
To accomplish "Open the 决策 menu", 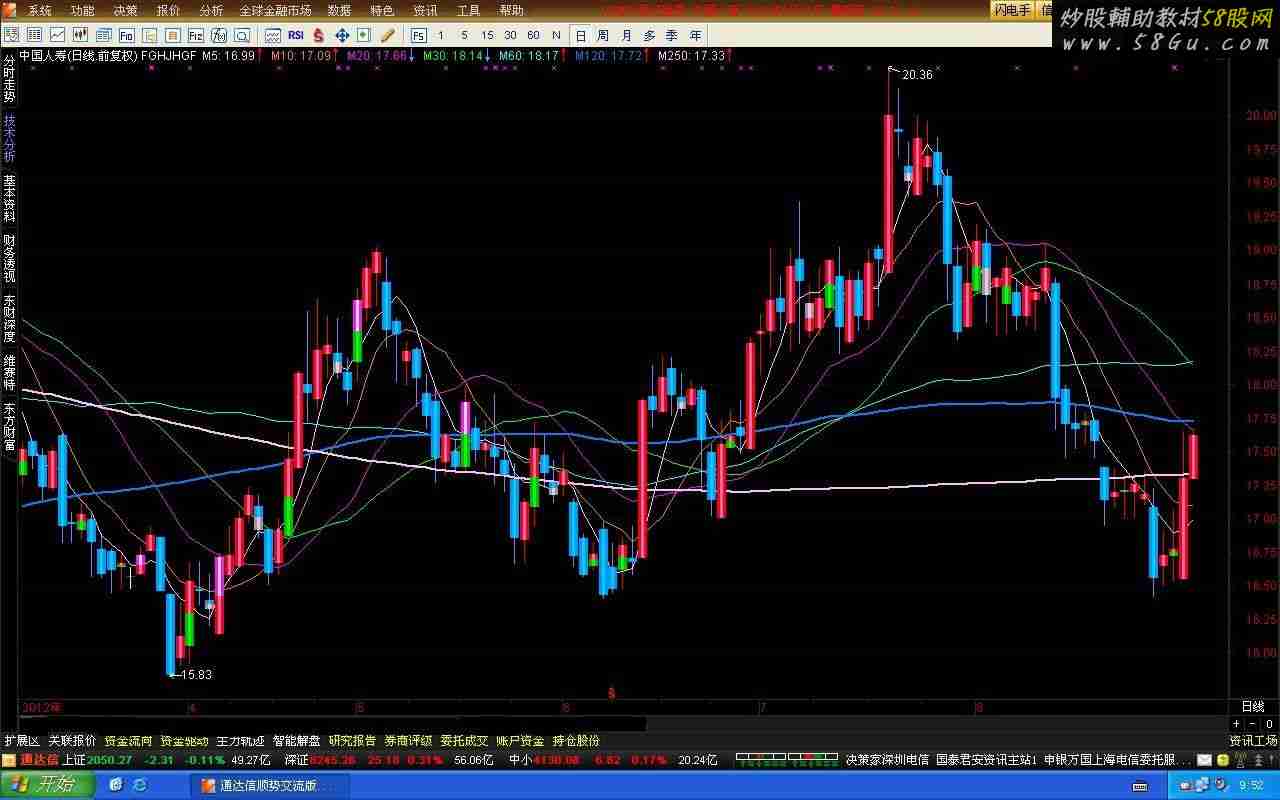I will tap(126, 10).
